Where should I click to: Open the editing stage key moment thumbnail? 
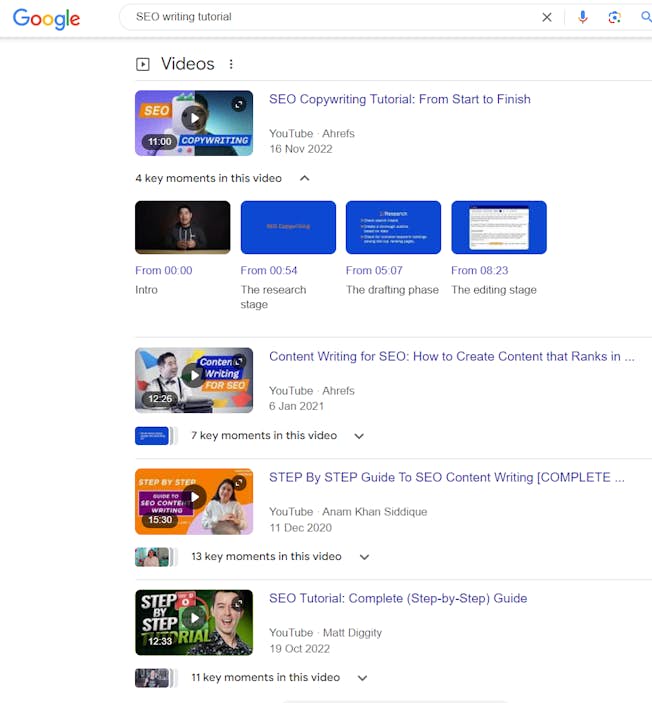[499, 227]
